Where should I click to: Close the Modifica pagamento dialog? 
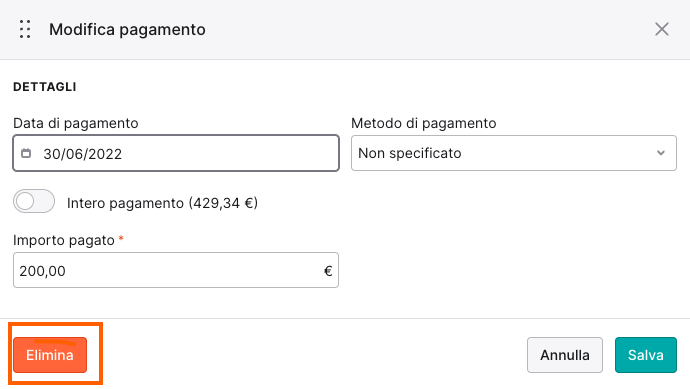pyautogui.click(x=661, y=29)
